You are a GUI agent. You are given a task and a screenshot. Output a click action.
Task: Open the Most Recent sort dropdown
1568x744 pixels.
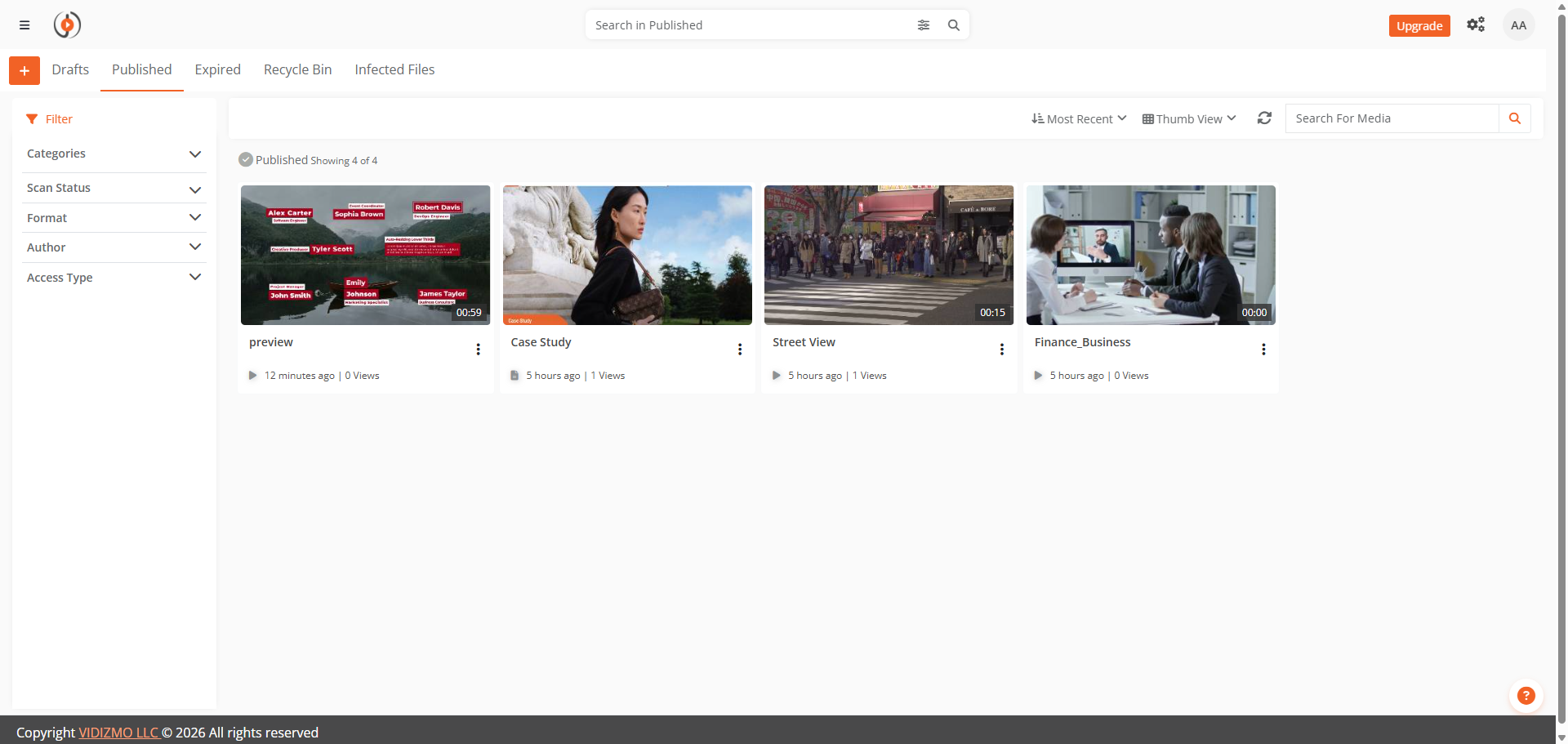pos(1079,119)
